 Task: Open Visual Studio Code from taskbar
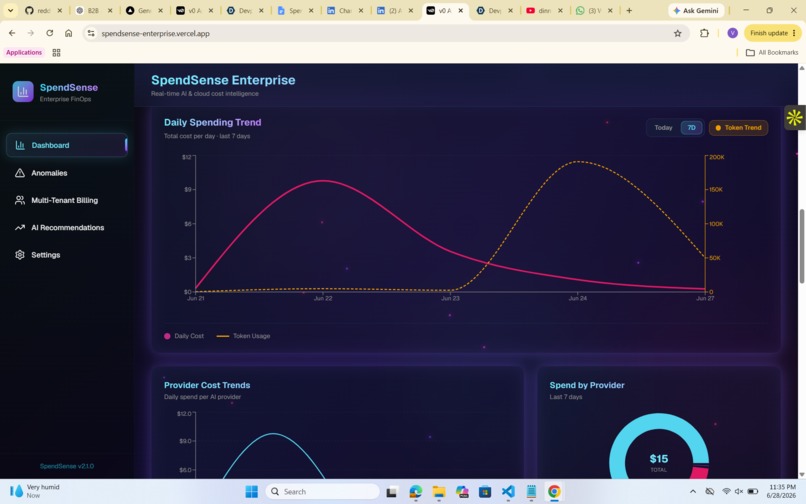pyautogui.click(x=508, y=492)
